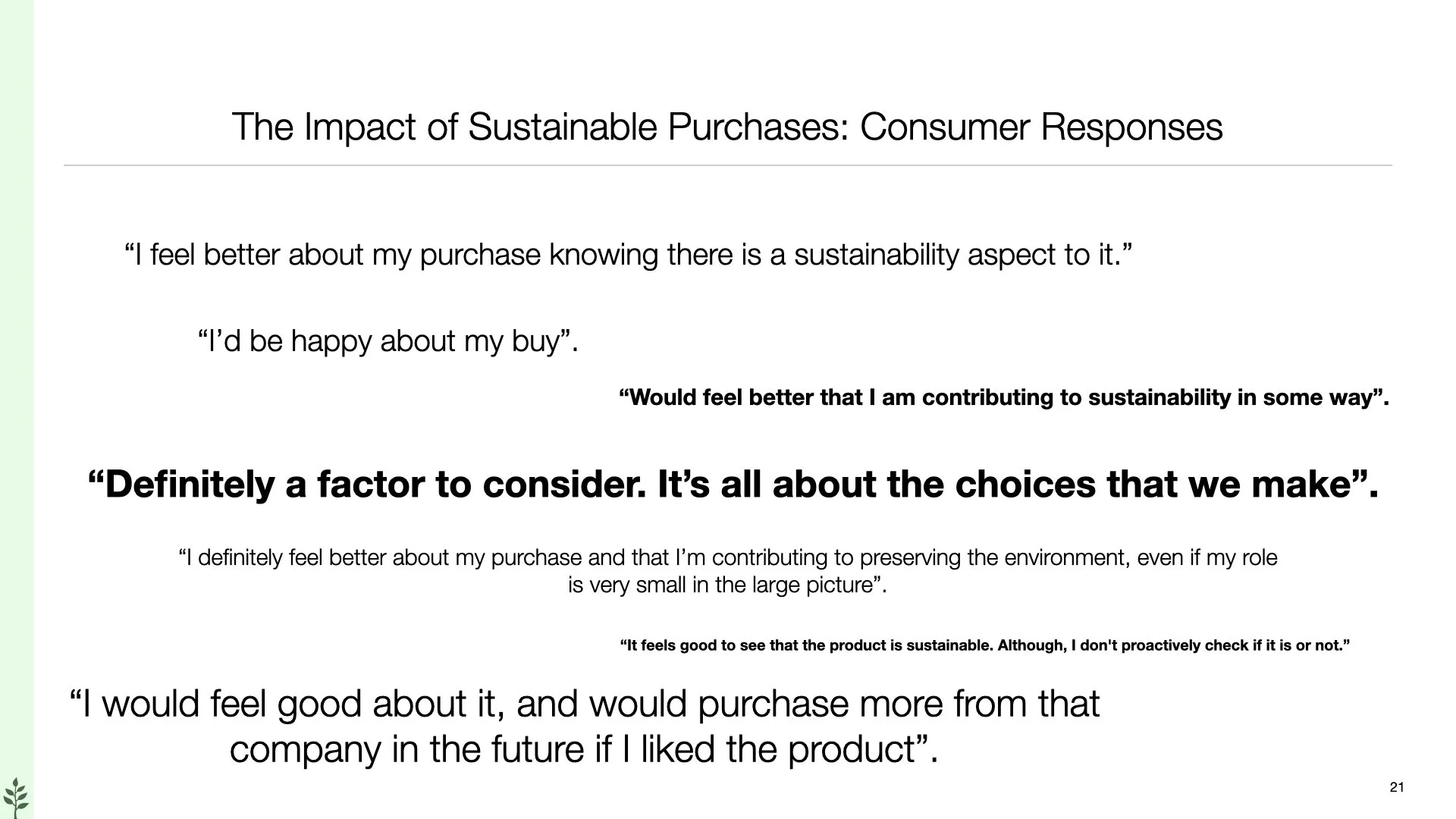
Task: Select the large bold "Definitely a factor" quote
Action: point(733,485)
